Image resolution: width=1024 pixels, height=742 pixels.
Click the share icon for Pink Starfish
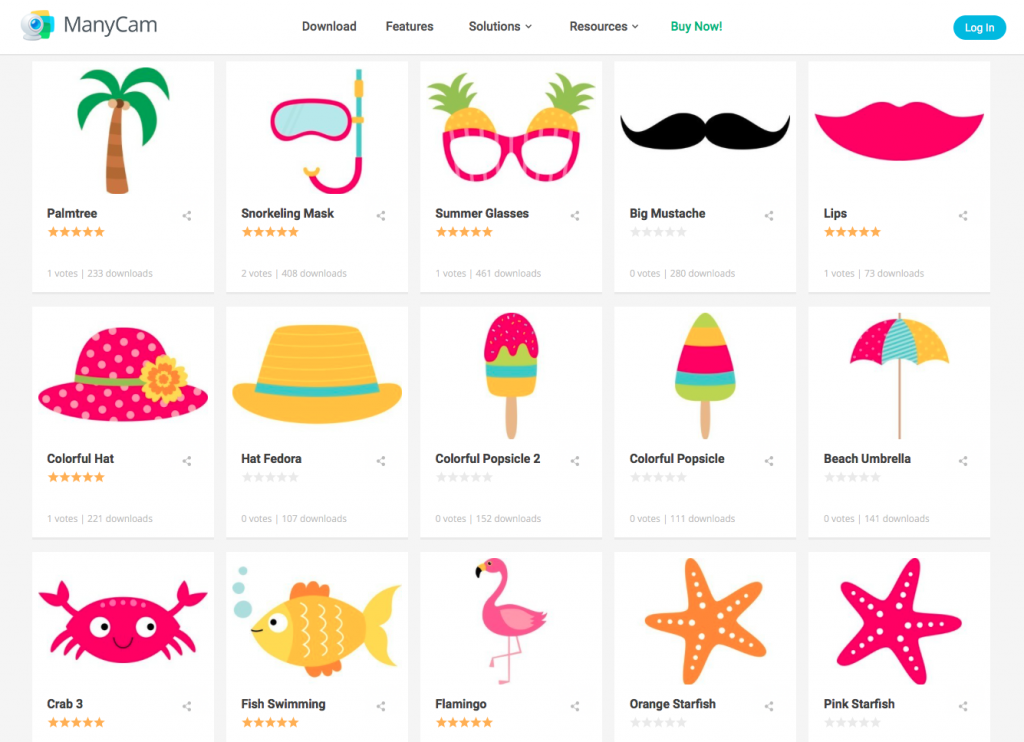pos(962,706)
